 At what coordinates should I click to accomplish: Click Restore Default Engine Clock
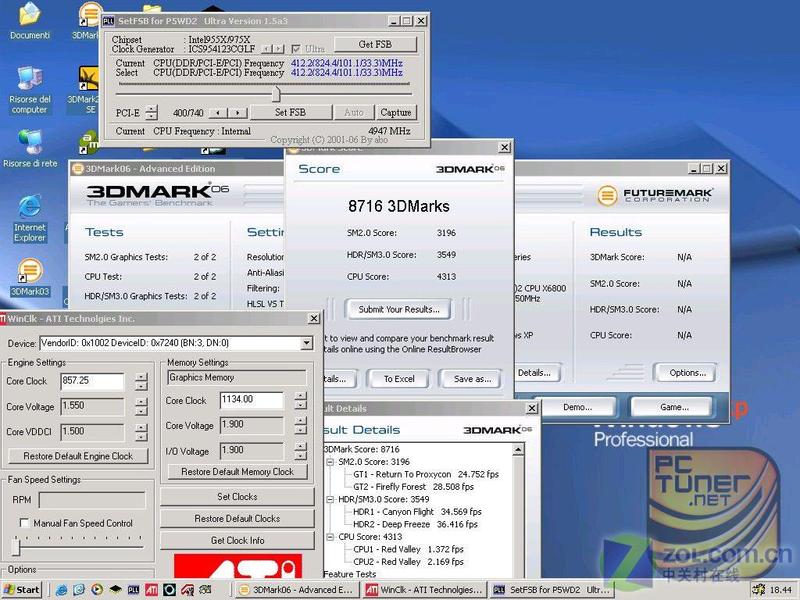[78, 456]
